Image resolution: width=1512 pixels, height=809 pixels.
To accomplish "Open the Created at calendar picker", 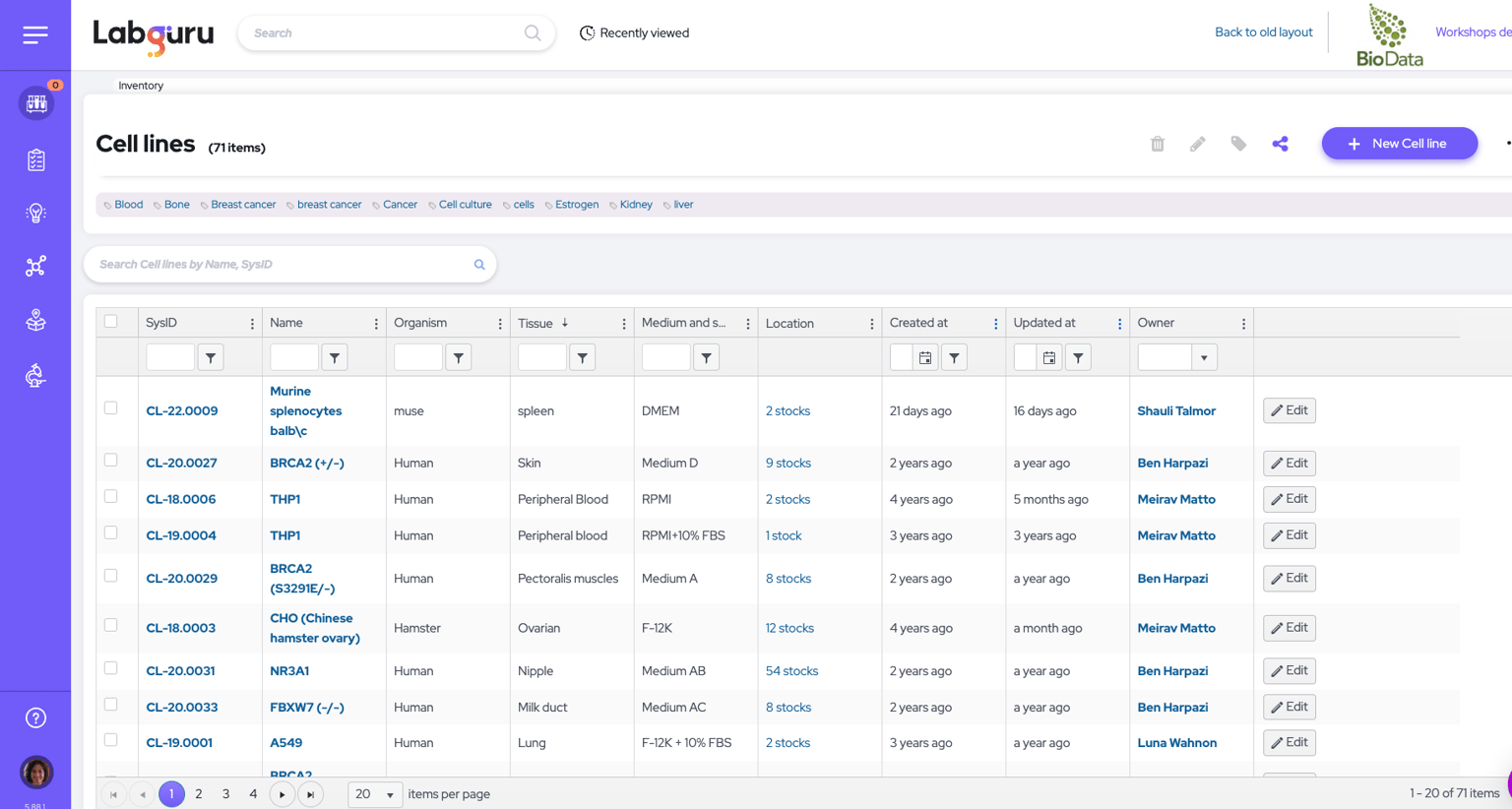I will click(x=925, y=358).
